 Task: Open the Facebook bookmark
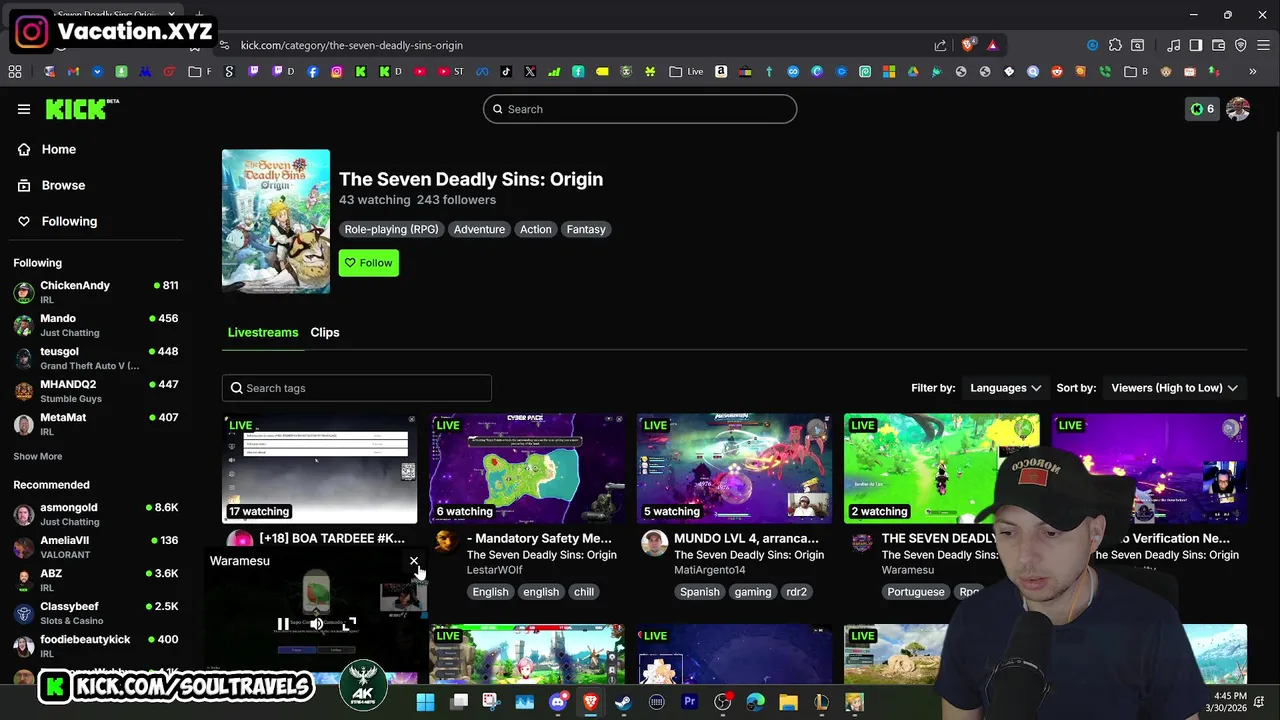tap(313, 72)
